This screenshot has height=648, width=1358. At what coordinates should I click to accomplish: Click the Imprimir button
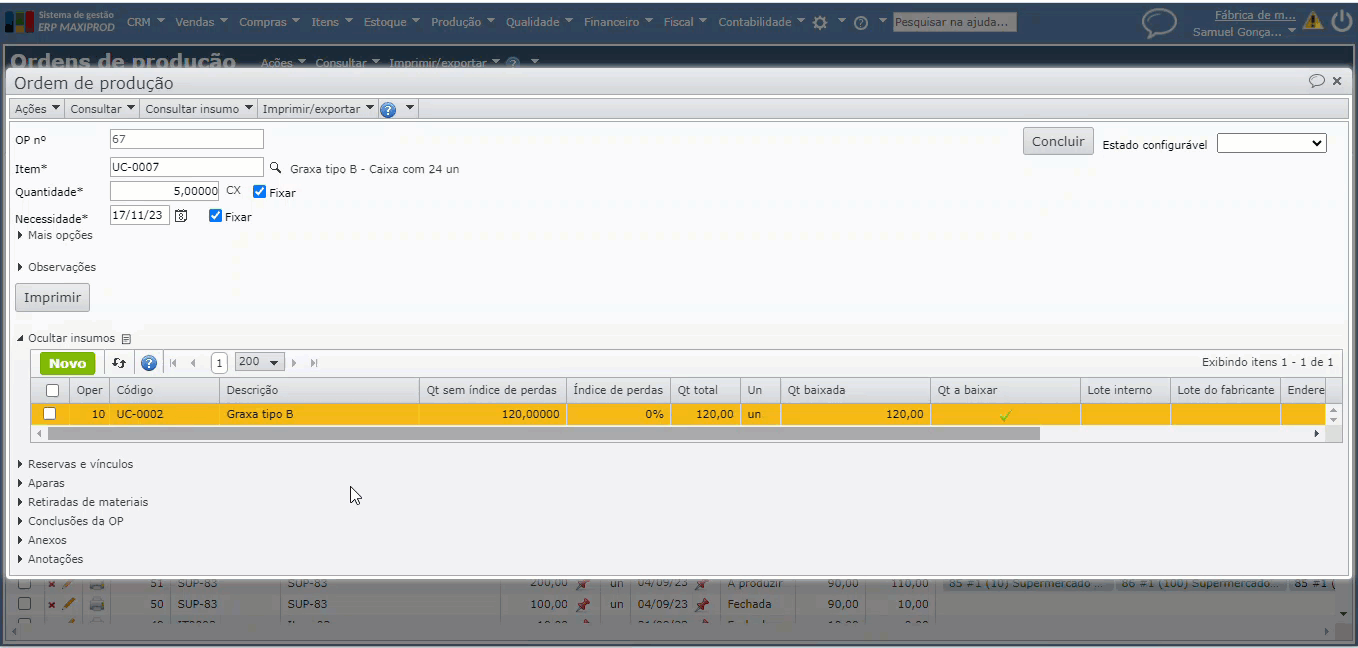[x=53, y=297]
